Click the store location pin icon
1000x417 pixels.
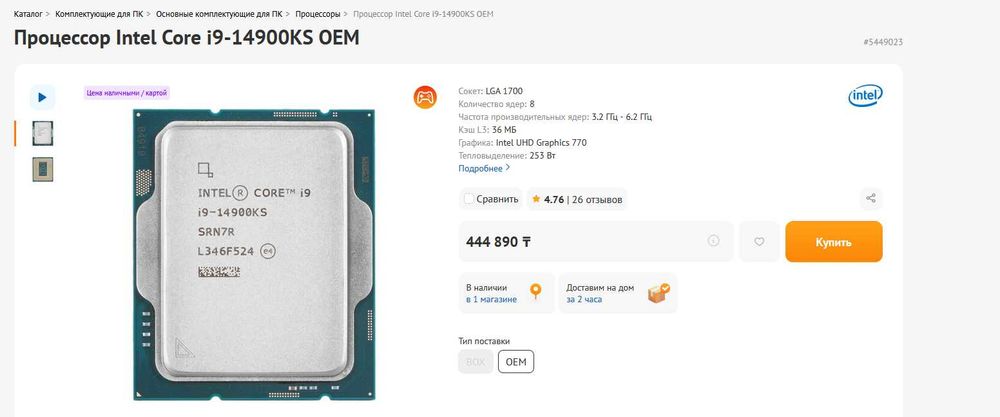click(x=536, y=292)
